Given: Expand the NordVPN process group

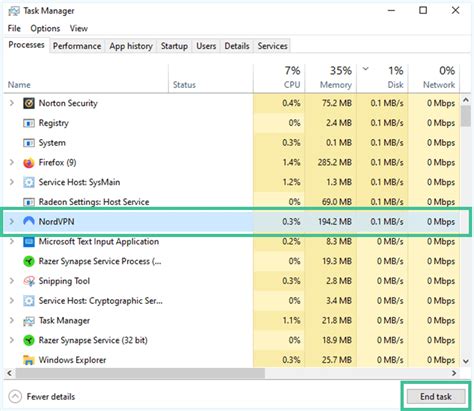Looking at the screenshot, I should pyautogui.click(x=12, y=221).
